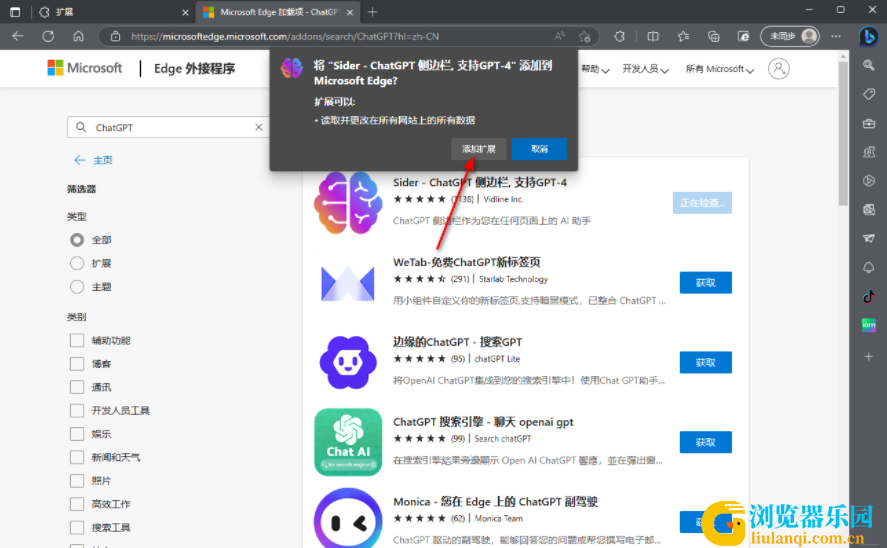Click 添加扩展 in the dialog
This screenshot has height=548, width=887.
[479, 149]
